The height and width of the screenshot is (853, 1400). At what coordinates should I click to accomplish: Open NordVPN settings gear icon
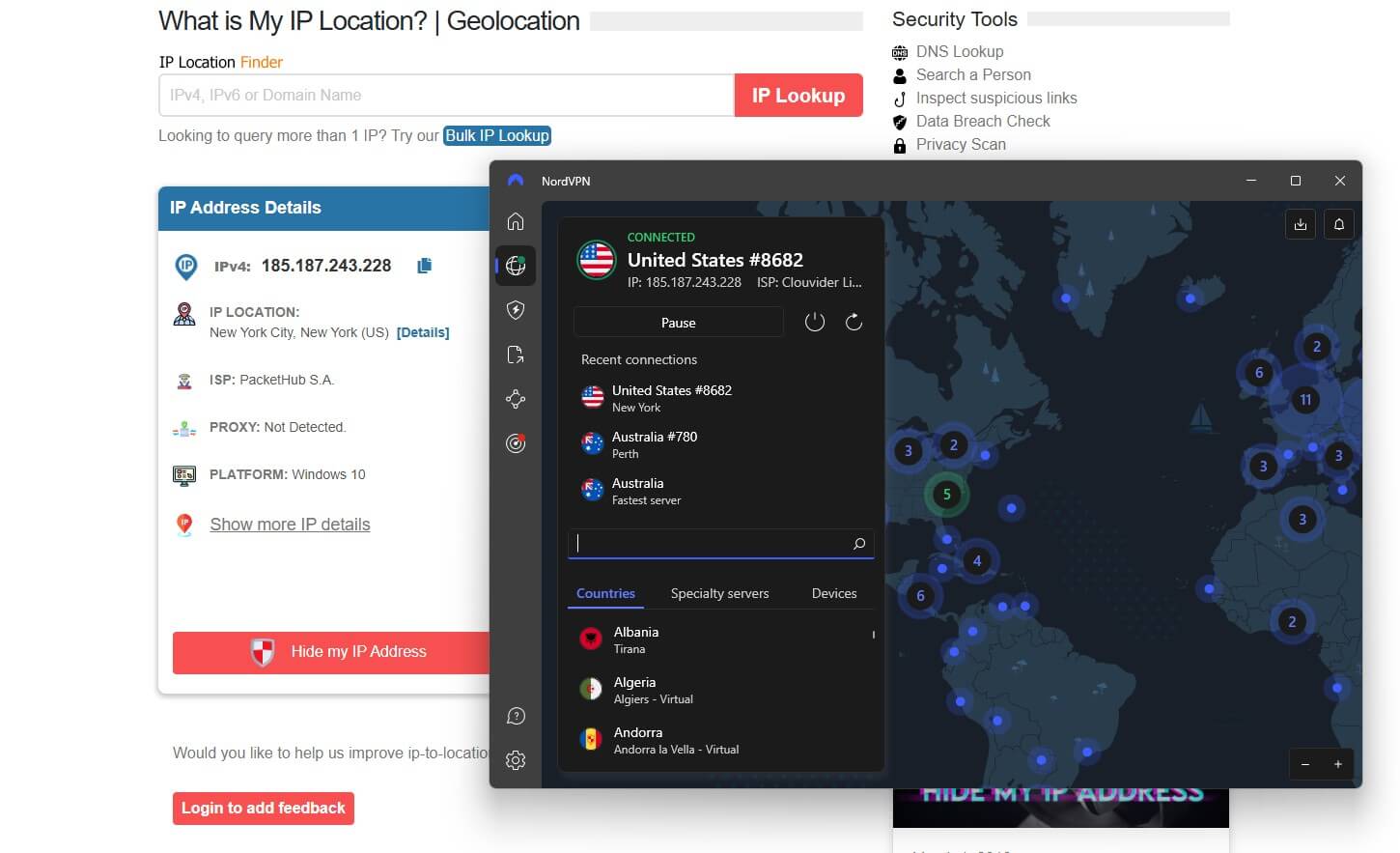pos(516,760)
